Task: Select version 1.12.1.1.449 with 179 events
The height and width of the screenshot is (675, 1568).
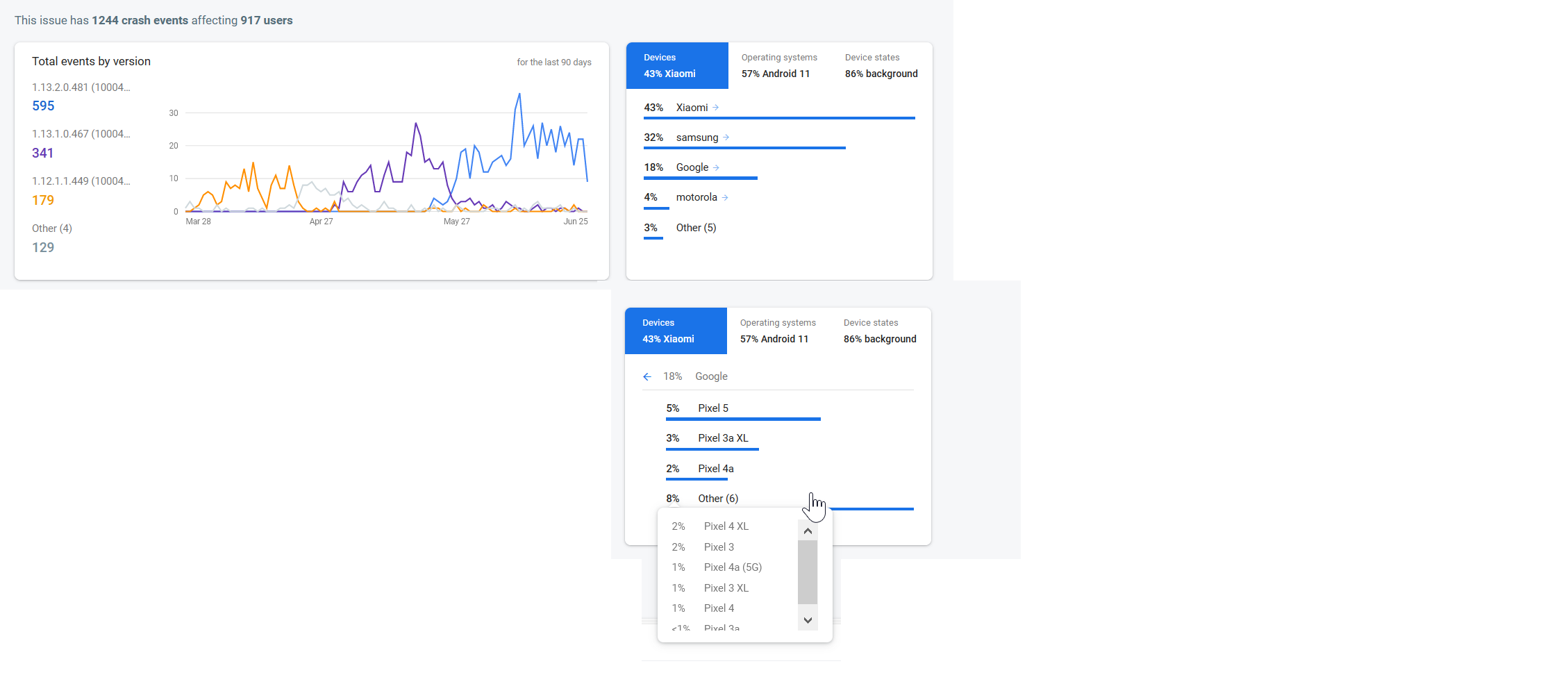Action: (81, 191)
